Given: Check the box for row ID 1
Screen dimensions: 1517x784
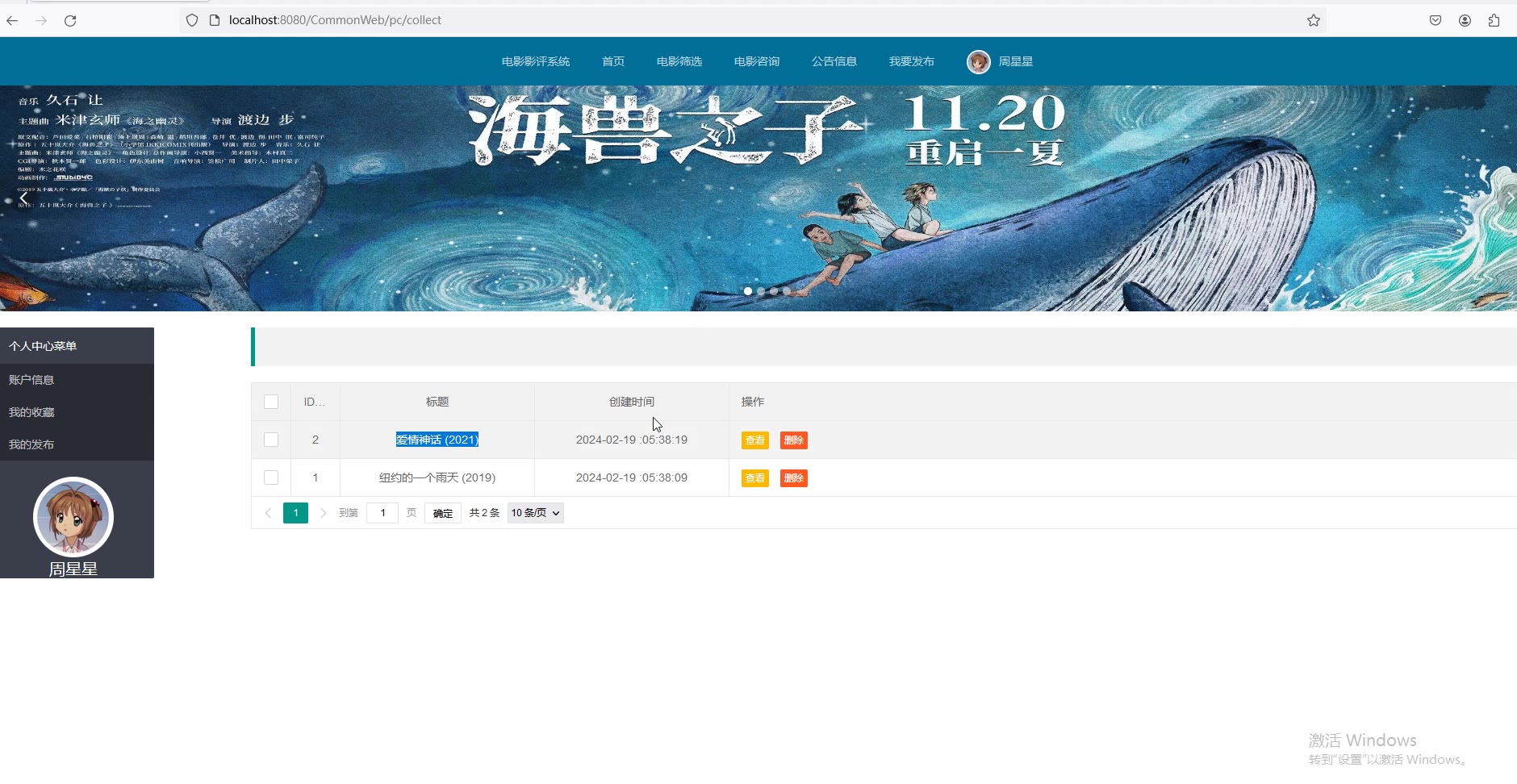Looking at the screenshot, I should pos(271,477).
